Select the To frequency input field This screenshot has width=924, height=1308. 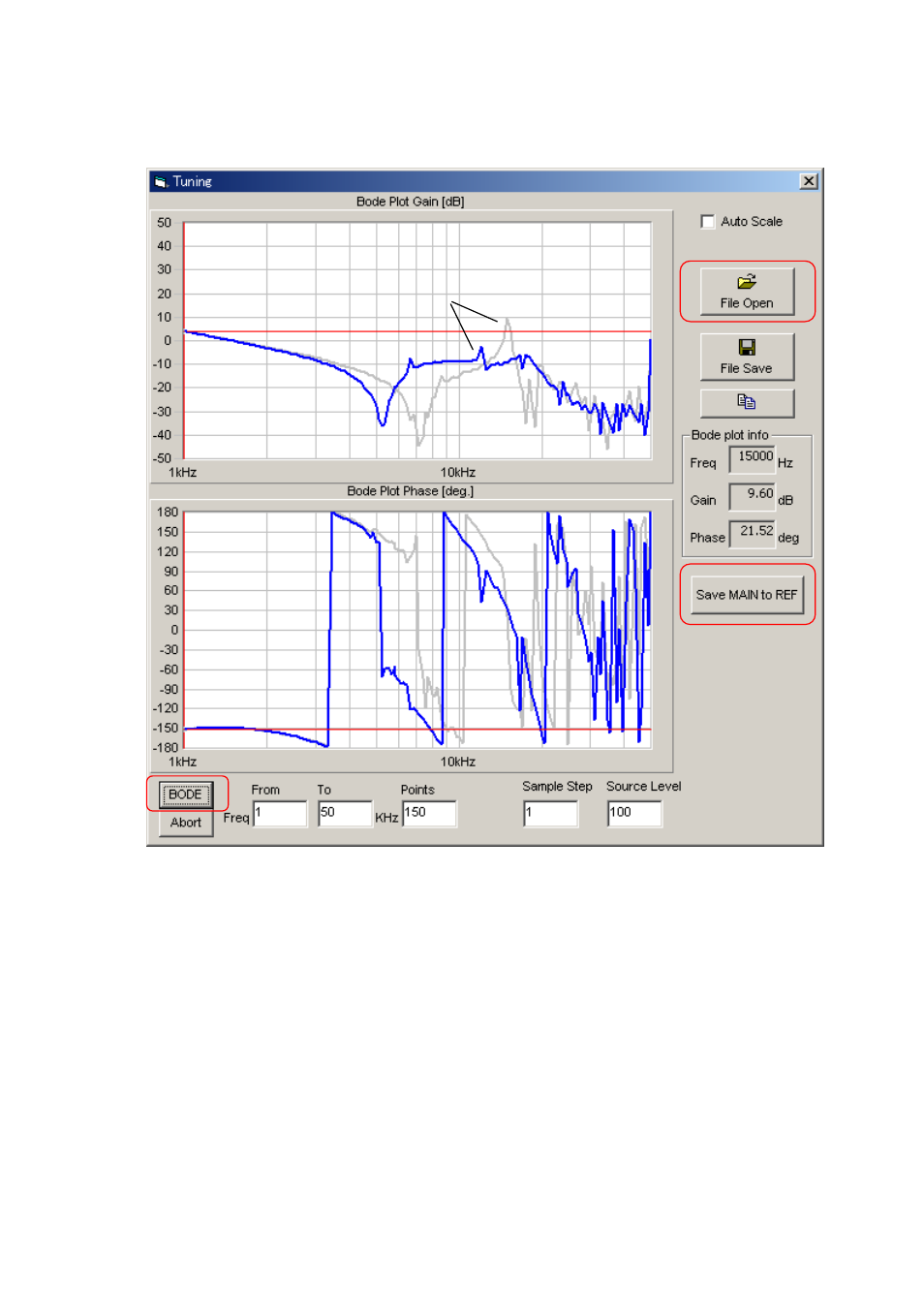click(x=346, y=813)
